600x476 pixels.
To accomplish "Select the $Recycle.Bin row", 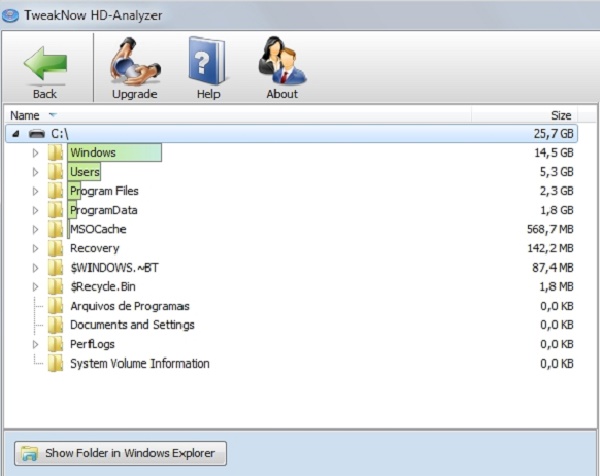I will pyautogui.click(x=291, y=287).
